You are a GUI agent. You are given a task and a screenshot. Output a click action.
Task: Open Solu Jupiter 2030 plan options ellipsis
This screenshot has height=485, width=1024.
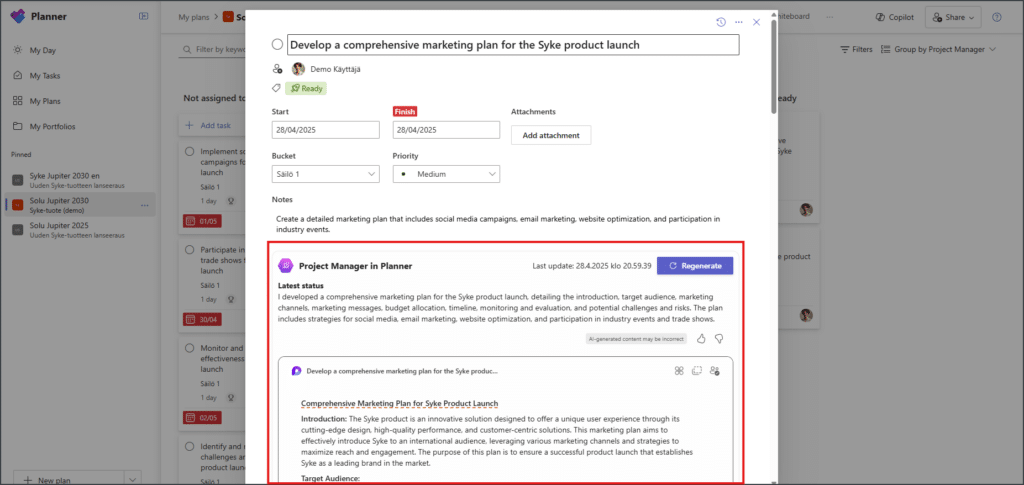pos(144,205)
